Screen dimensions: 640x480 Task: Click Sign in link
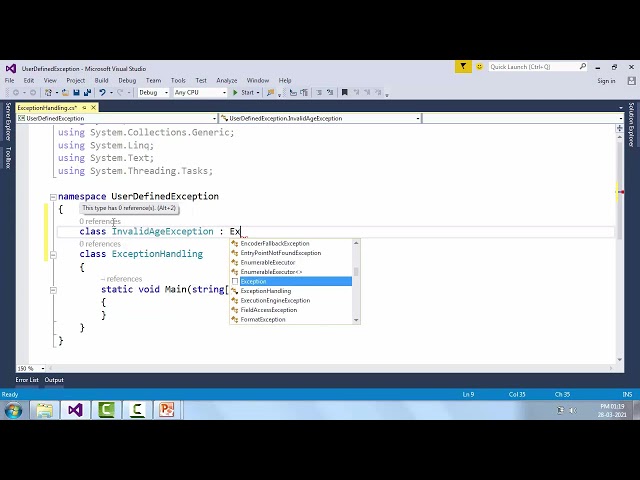(x=606, y=81)
